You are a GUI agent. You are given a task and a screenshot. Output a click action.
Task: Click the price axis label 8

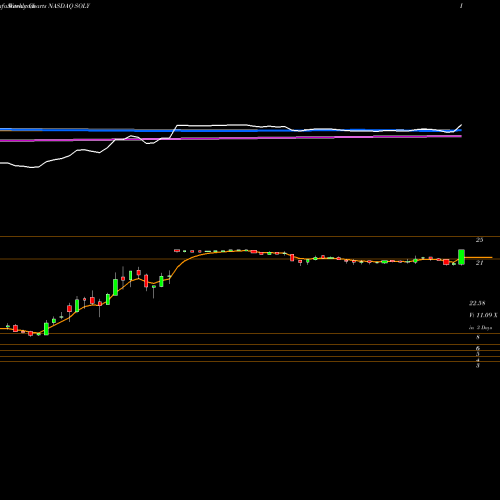click(478, 337)
